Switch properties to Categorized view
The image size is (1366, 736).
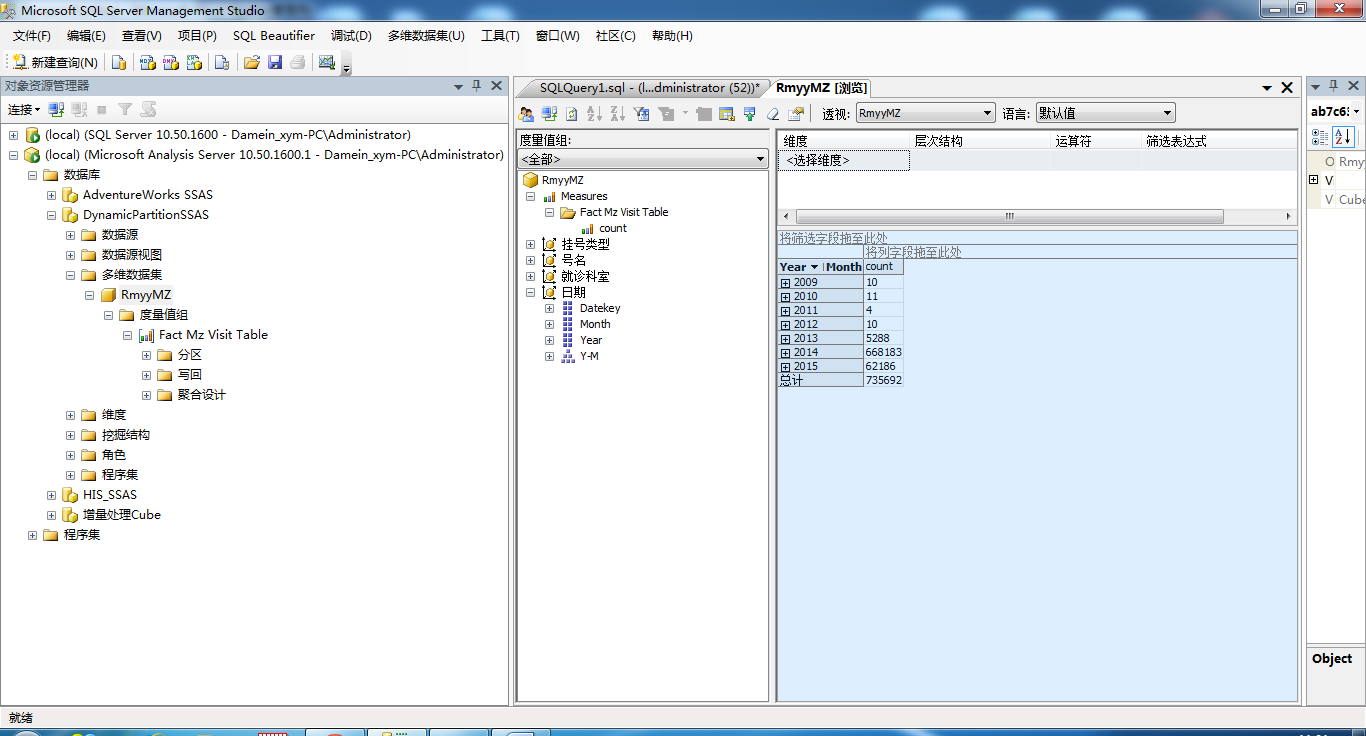1320,136
